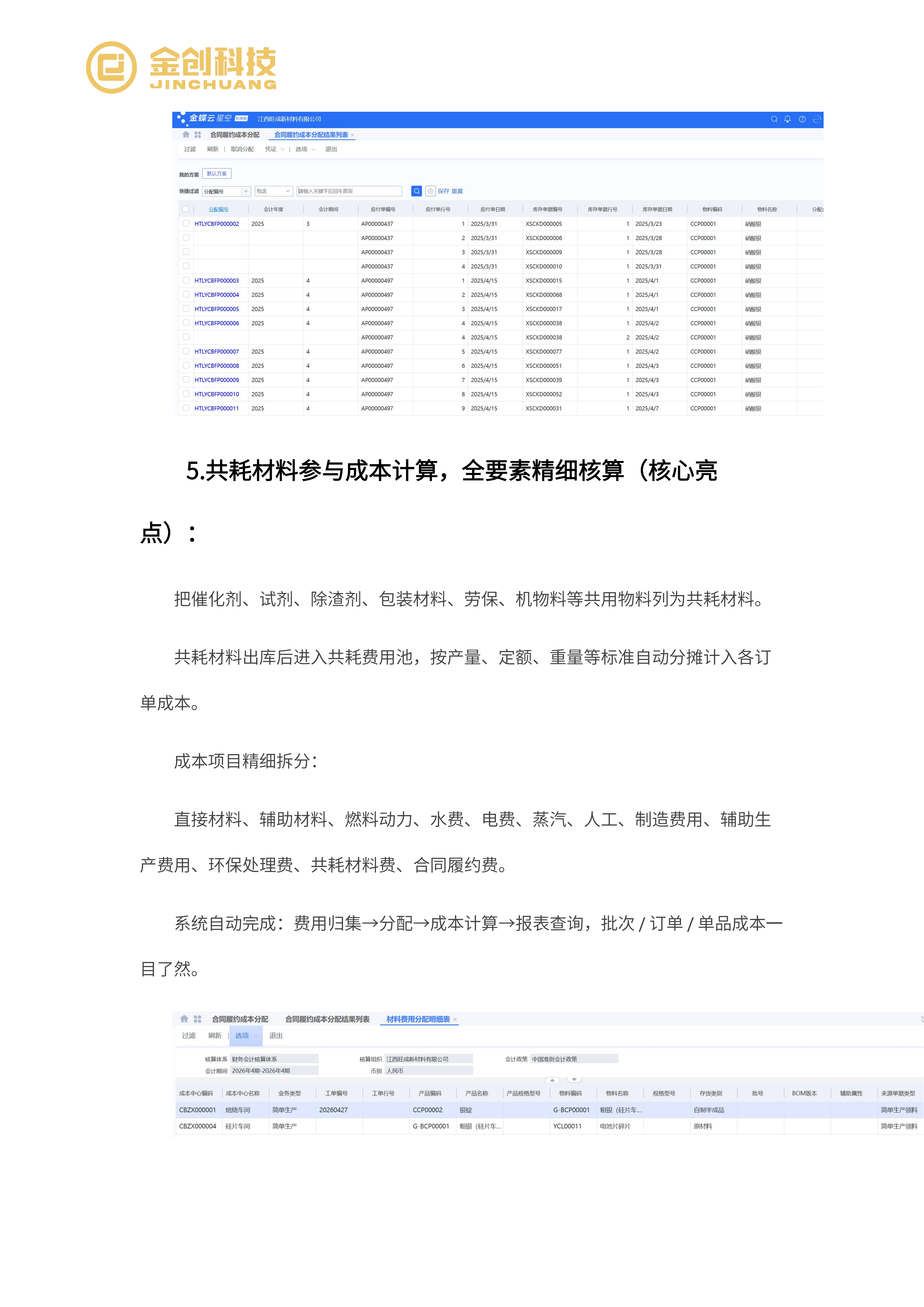Image resolution: width=924 pixels, height=1307 pixels.
Task: Close the 合同履约成本分配结果列表 tab
Action: (x=352, y=136)
